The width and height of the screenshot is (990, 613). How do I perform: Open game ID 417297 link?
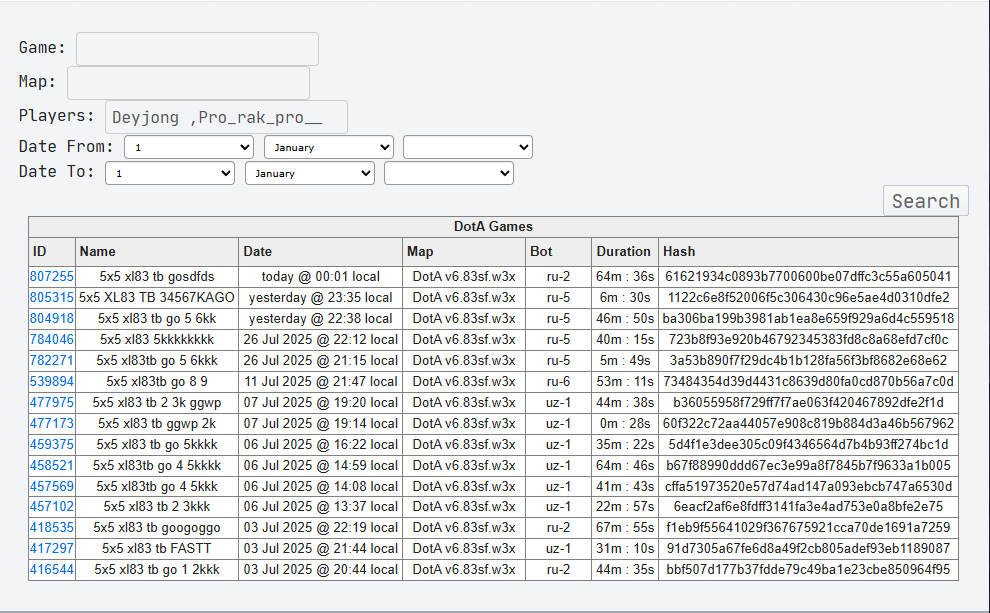coord(52,548)
